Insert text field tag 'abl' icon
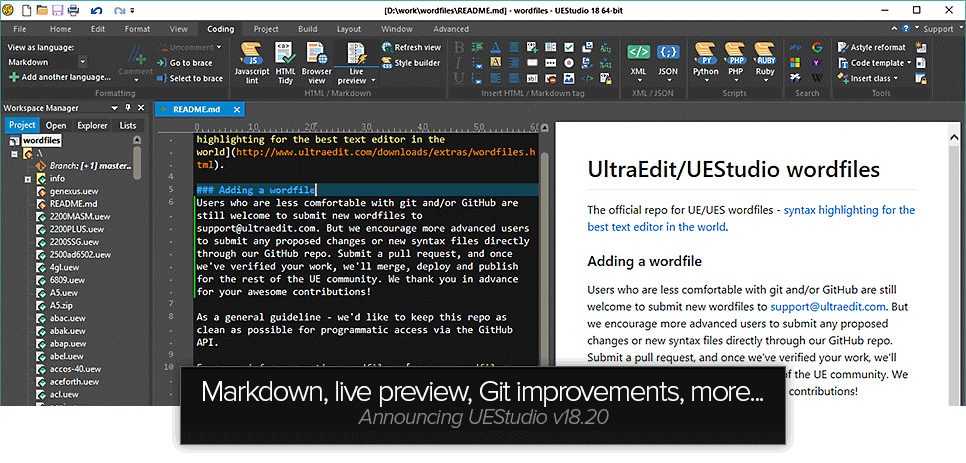966x463 pixels. pos(532,78)
